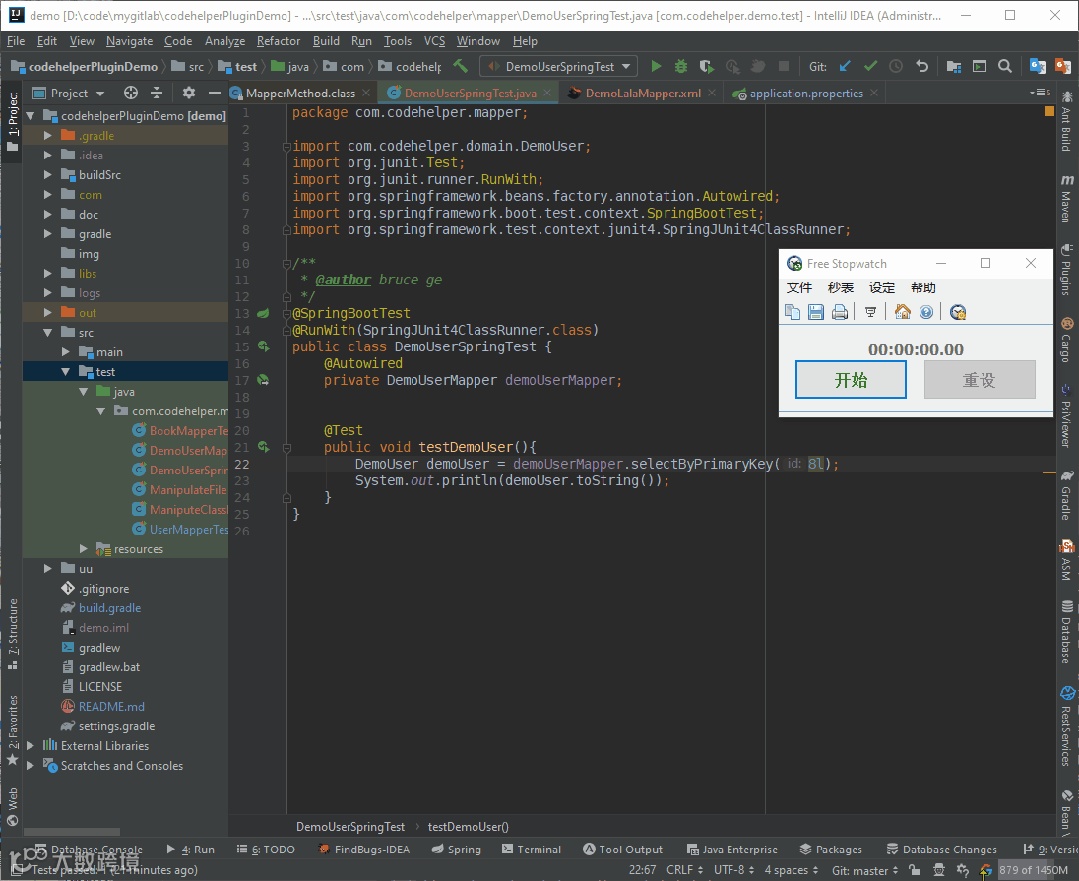Viewport: 1079px width, 881px height.
Task: Start debugging with the green bug icon
Action: [x=681, y=67]
